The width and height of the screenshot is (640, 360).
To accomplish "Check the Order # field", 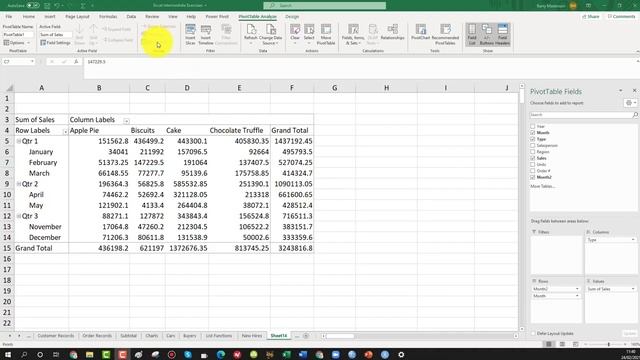I will [x=533, y=171].
